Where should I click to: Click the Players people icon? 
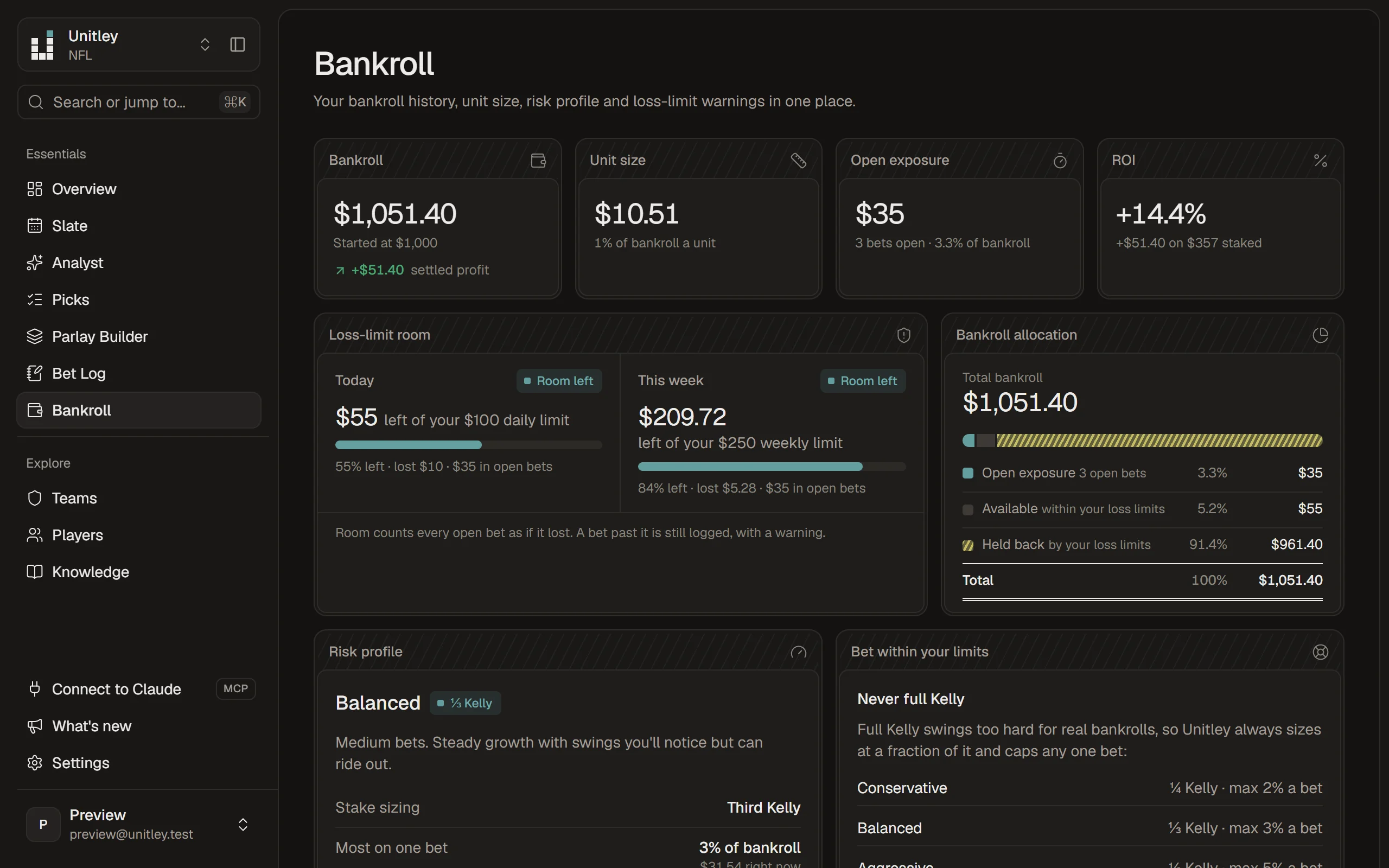click(34, 535)
